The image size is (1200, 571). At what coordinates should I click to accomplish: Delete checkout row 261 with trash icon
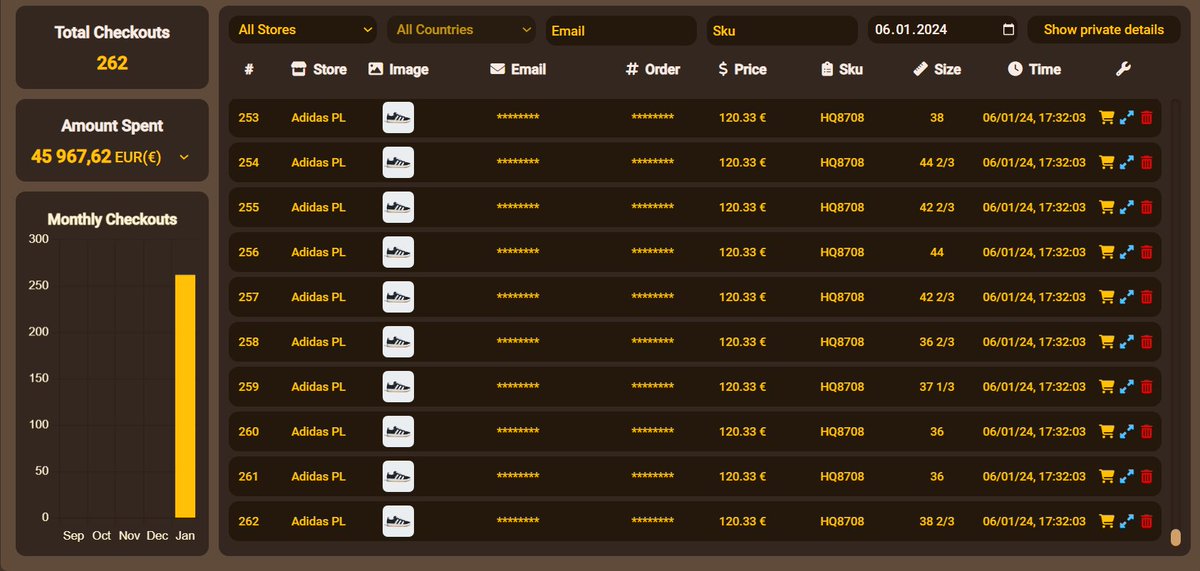point(1146,476)
